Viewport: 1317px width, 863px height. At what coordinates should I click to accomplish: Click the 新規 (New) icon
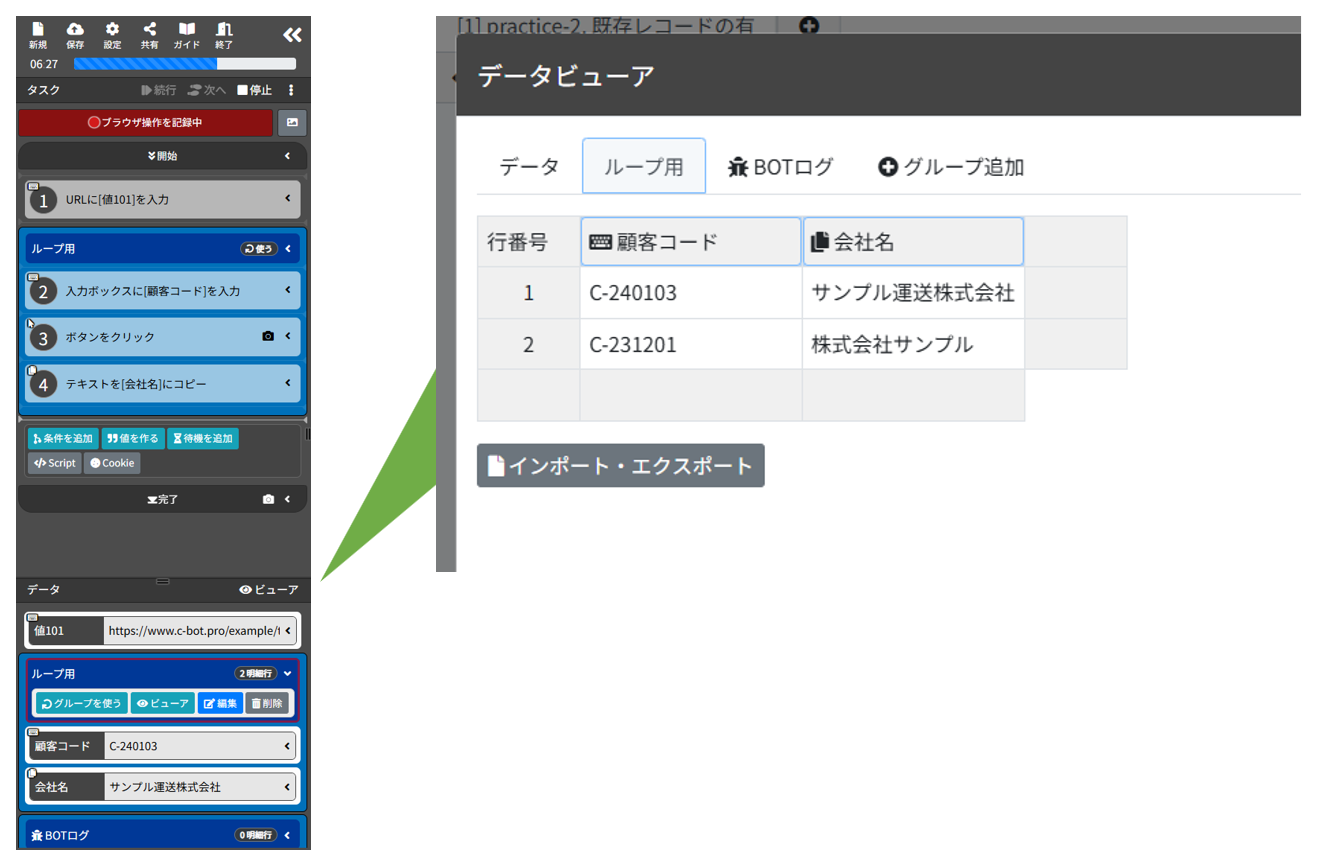point(38,35)
